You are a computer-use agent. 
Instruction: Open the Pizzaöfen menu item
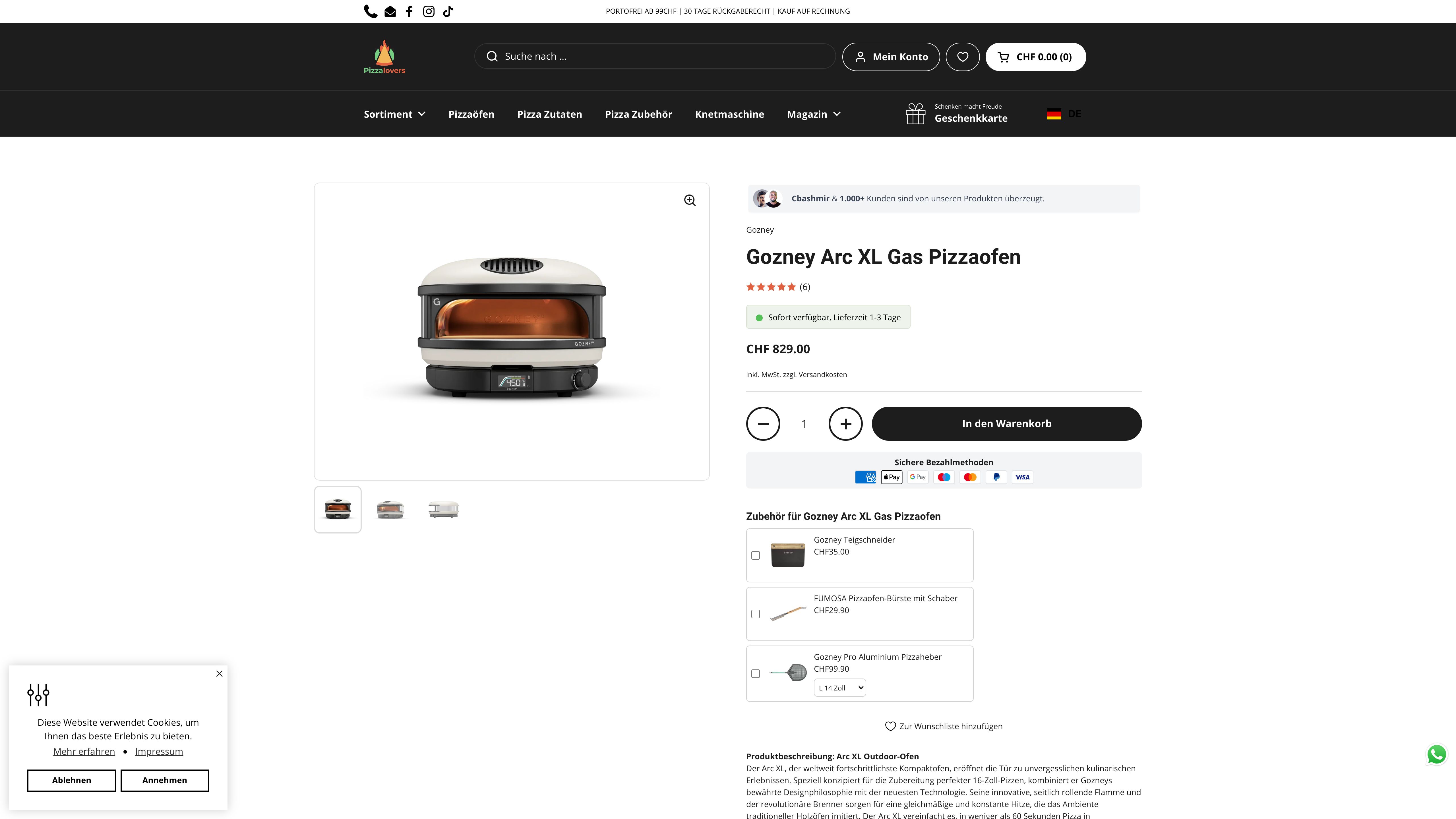point(471,114)
